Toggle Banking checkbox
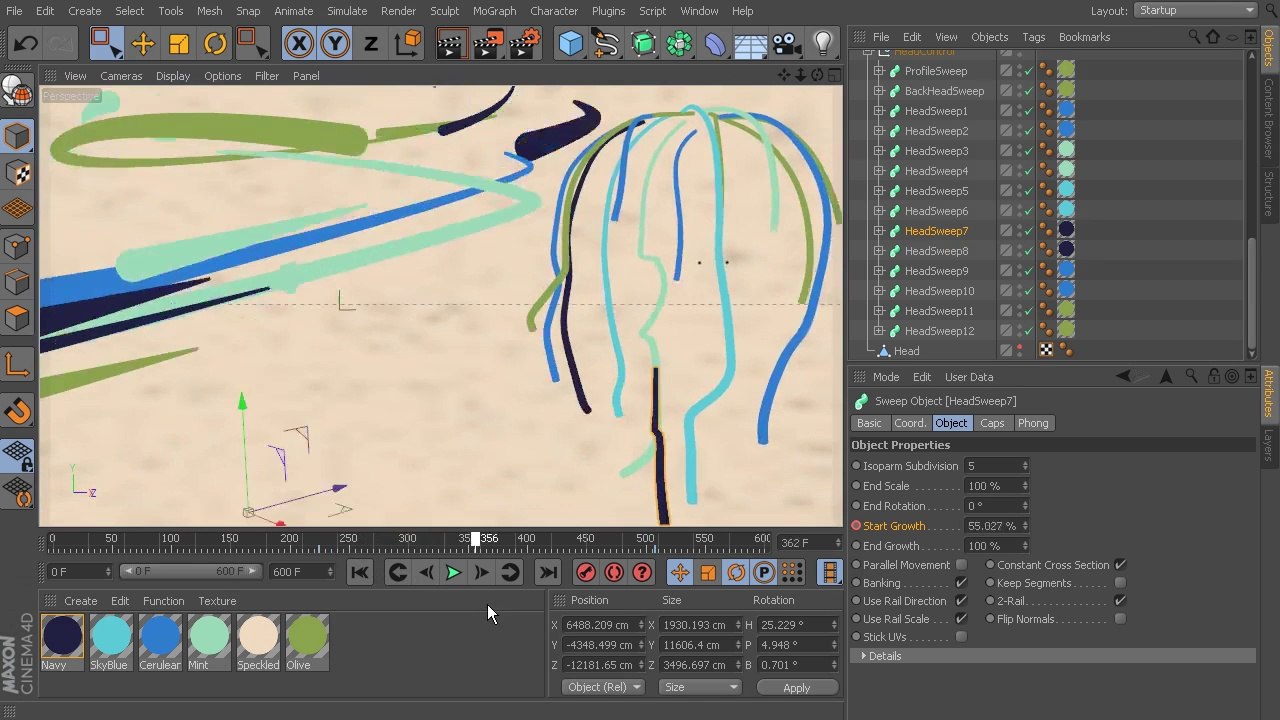This screenshot has height=720, width=1280. 961,583
